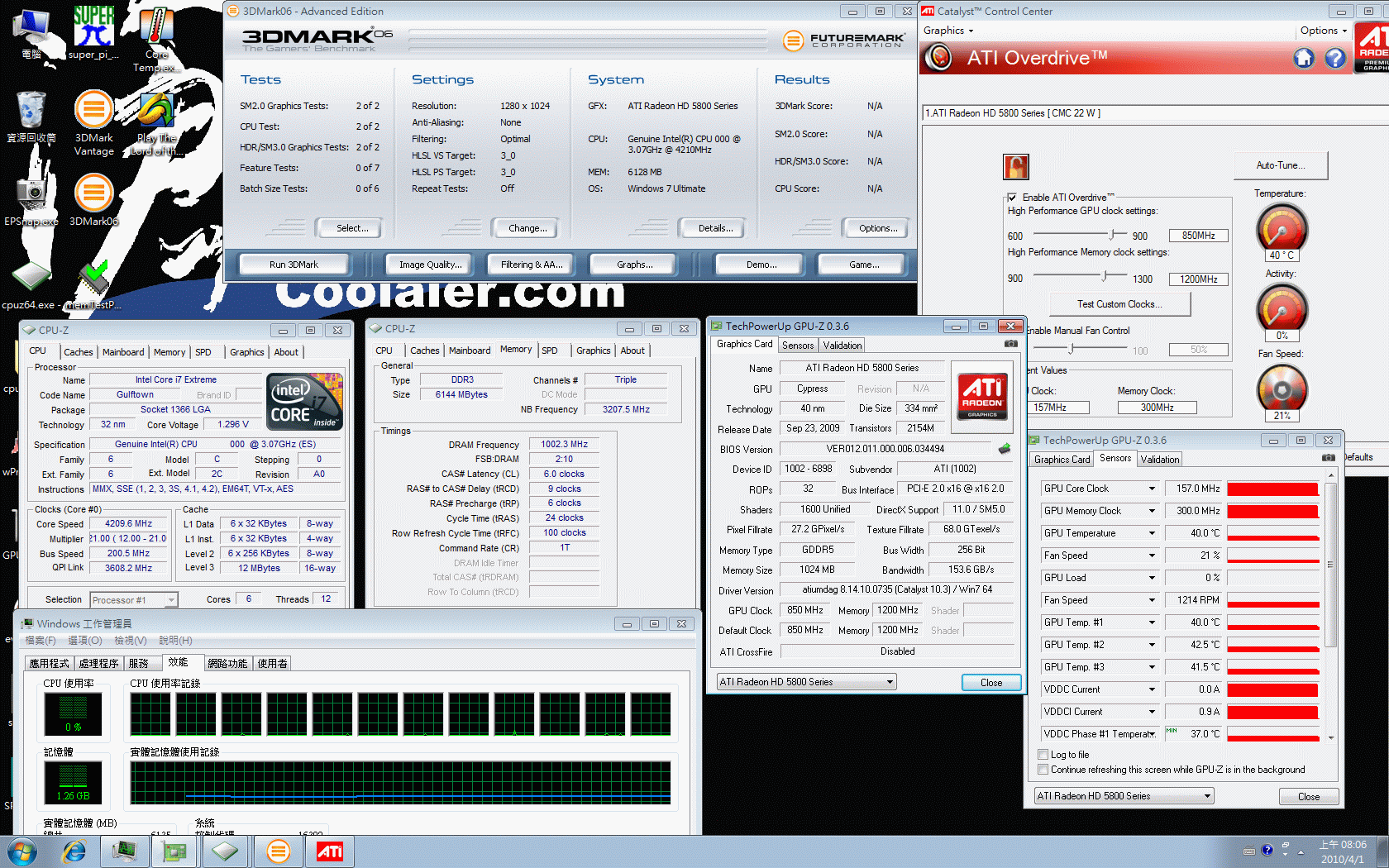Click the Catalyst Control Center home icon
Viewport: 1389px width, 868px height.
point(1304,58)
